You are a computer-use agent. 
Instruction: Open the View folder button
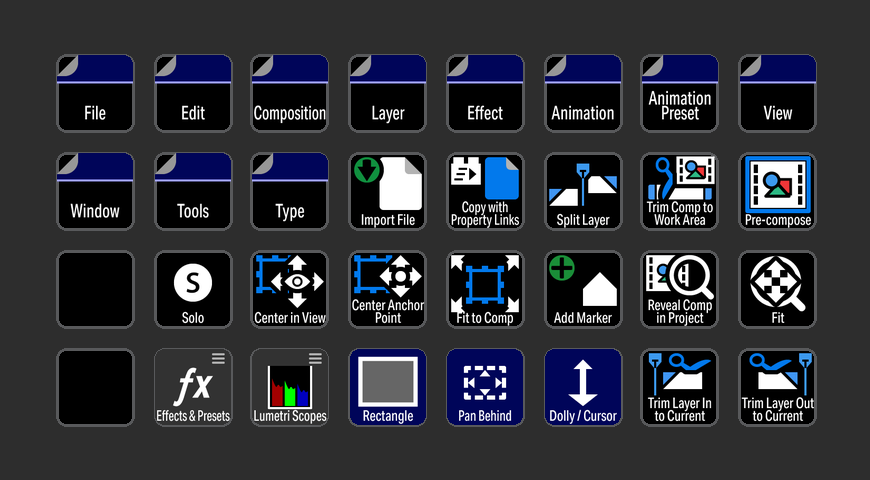click(x=777, y=93)
